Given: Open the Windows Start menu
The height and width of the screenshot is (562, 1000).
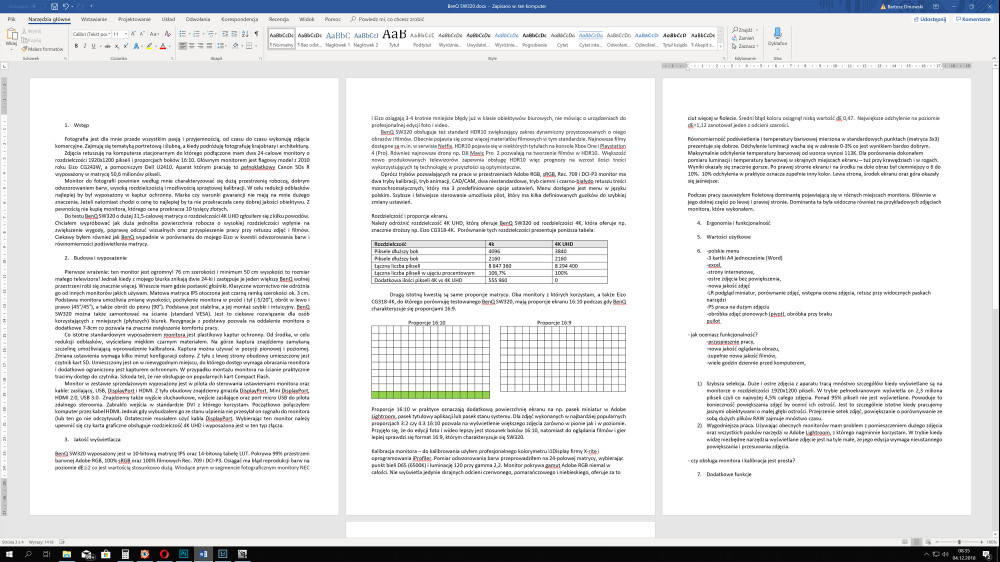Looking at the screenshot, I should [x=9, y=554].
